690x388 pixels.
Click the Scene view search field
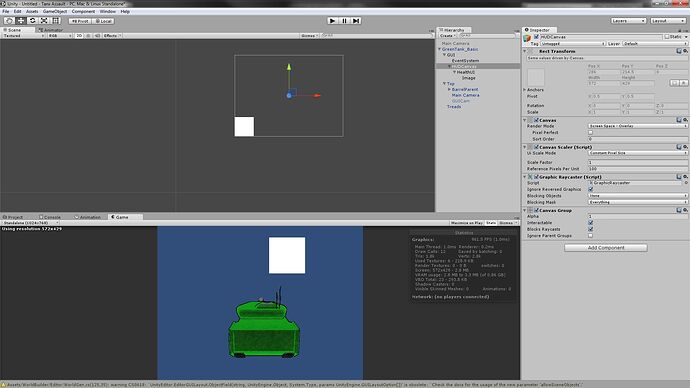(x=377, y=36)
